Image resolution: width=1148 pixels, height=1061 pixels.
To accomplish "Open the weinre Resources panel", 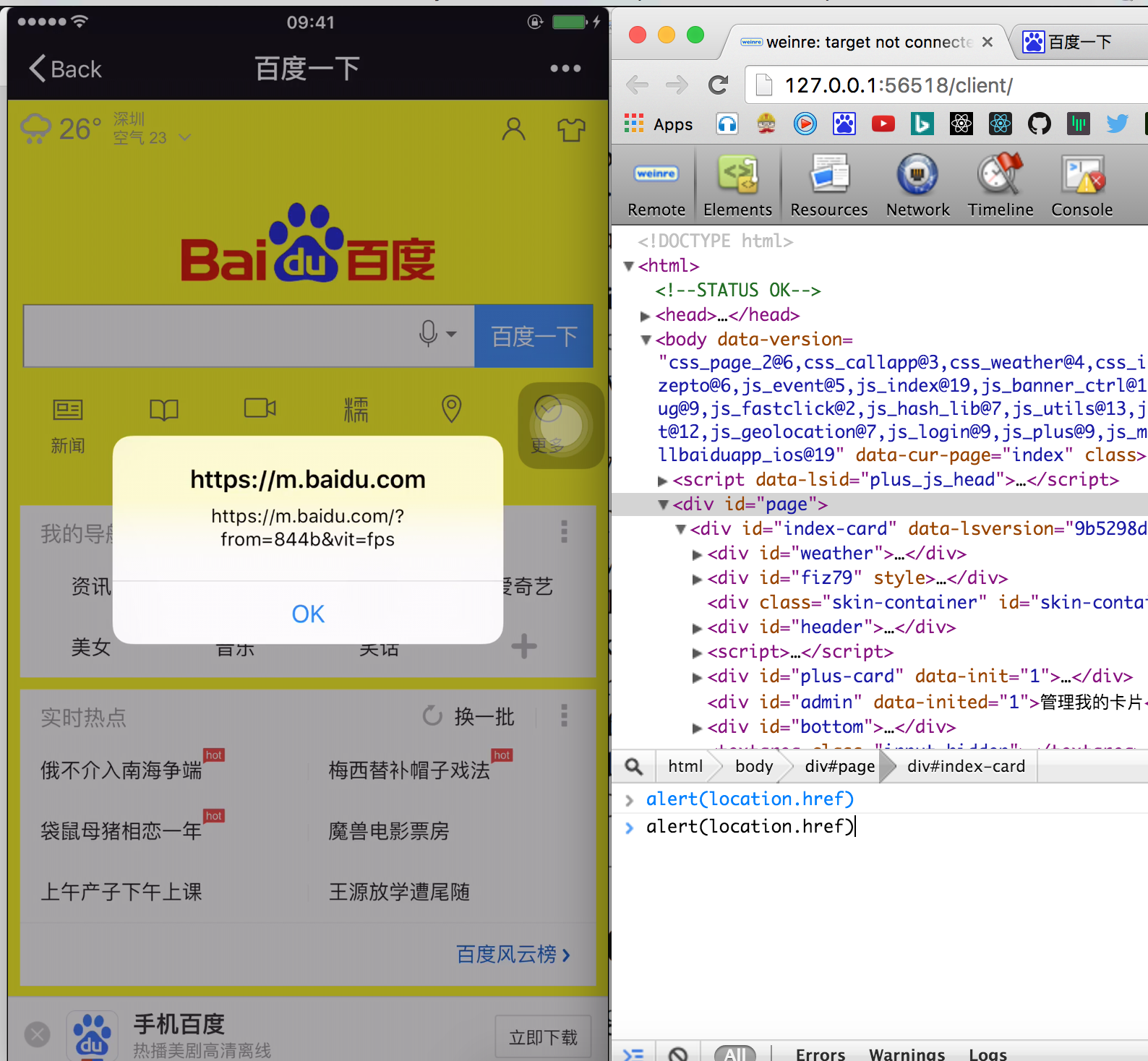I will (x=828, y=185).
